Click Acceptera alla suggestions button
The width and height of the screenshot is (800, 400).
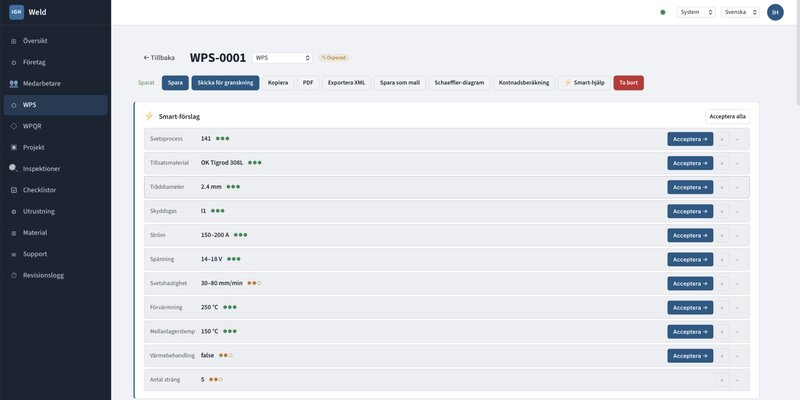pos(727,116)
